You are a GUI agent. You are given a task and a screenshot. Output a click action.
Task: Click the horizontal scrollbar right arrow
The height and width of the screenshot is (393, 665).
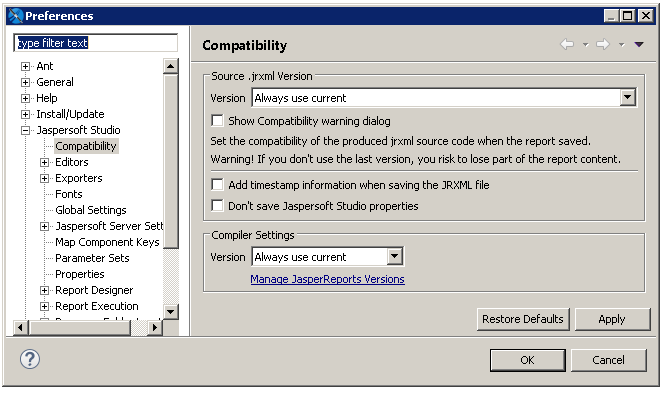[x=155, y=327]
